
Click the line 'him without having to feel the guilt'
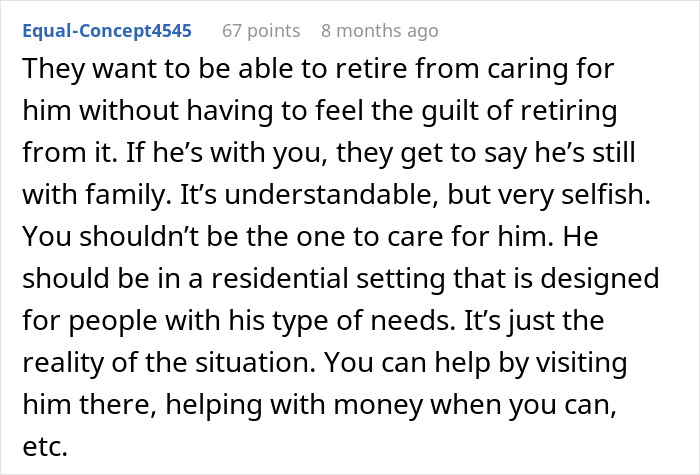click(320, 111)
